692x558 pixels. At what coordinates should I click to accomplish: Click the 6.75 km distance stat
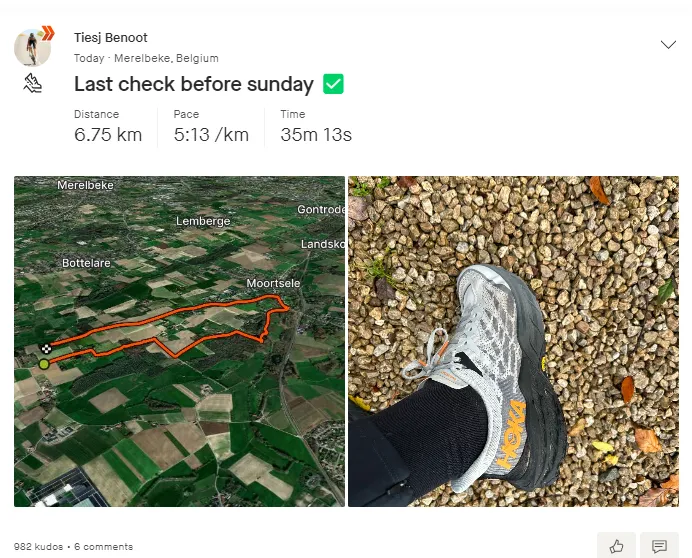coord(108,135)
